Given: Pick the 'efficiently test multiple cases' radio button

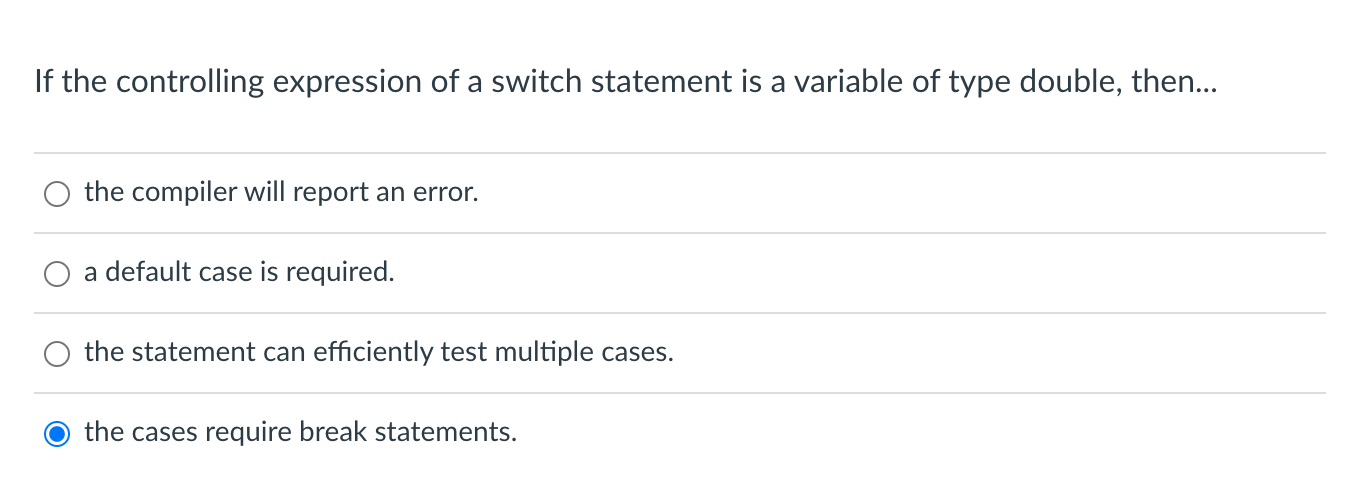Looking at the screenshot, I should (x=57, y=354).
